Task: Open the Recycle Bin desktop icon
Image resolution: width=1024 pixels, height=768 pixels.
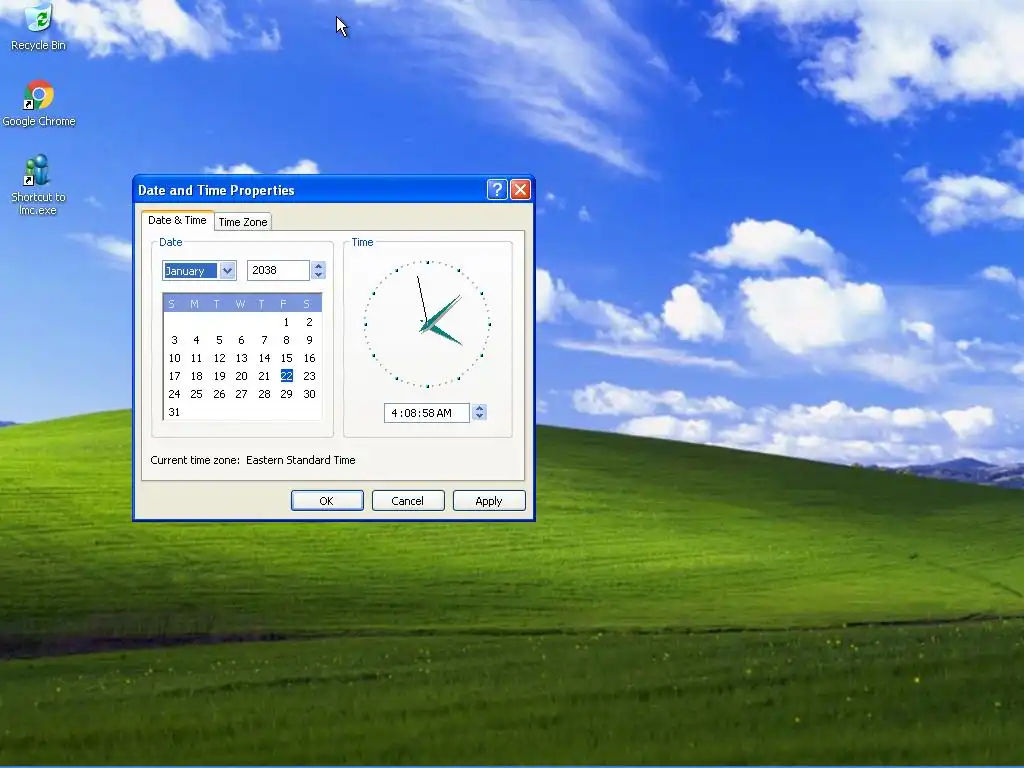Action: [39, 26]
